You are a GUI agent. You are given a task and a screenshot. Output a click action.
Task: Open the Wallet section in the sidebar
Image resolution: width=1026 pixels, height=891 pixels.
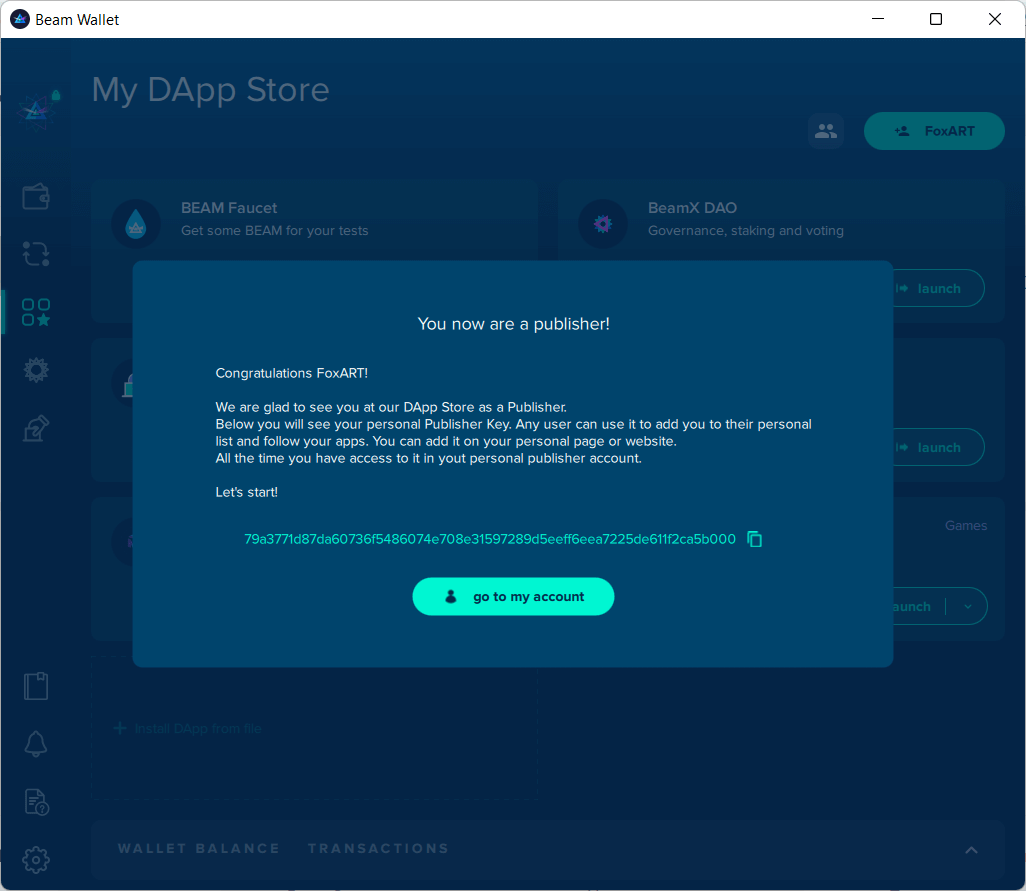[x=36, y=196]
